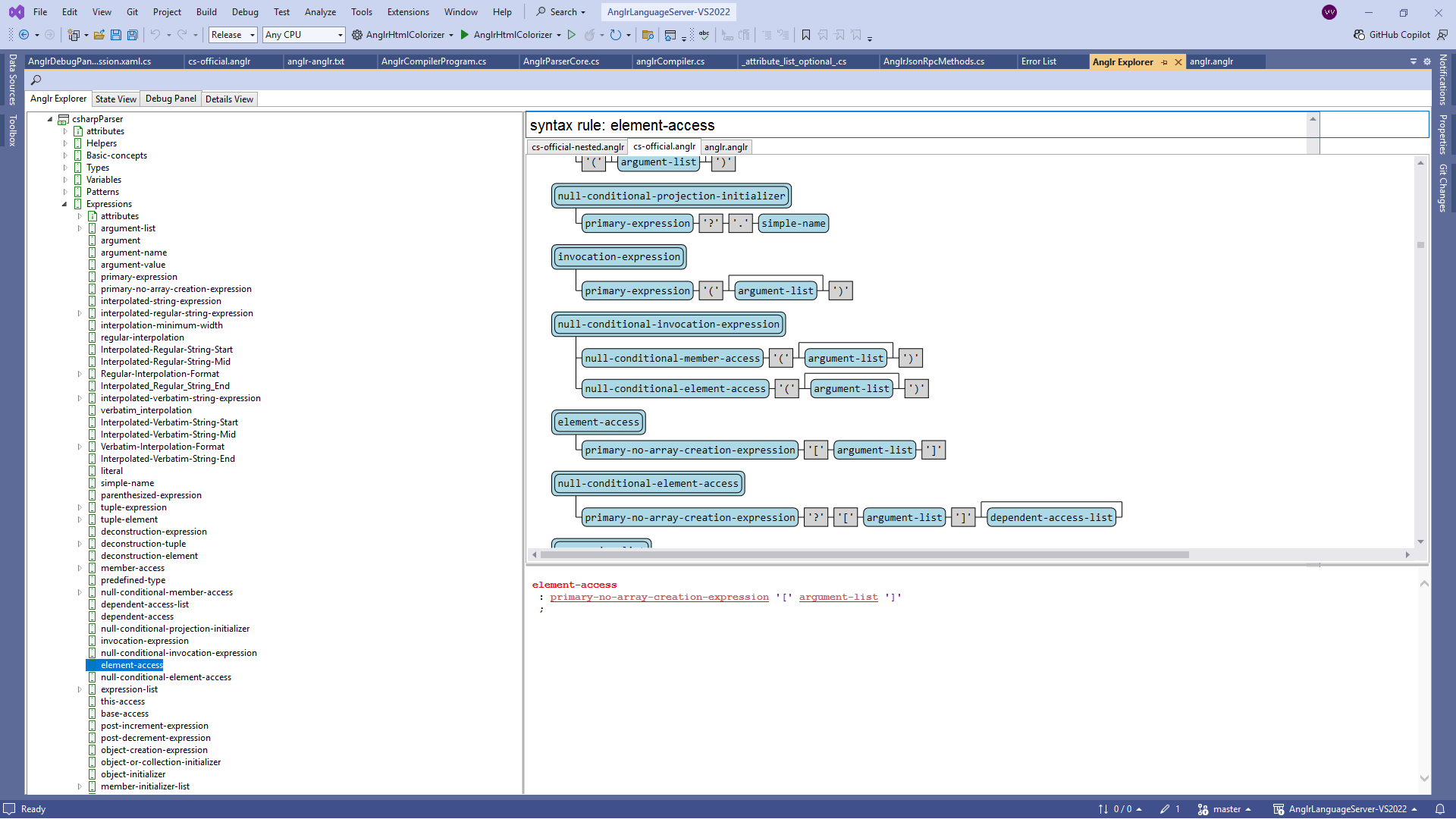Screen dimensions: 1456x819
Task: Click the Undo arrow icon
Action: (x=155, y=35)
